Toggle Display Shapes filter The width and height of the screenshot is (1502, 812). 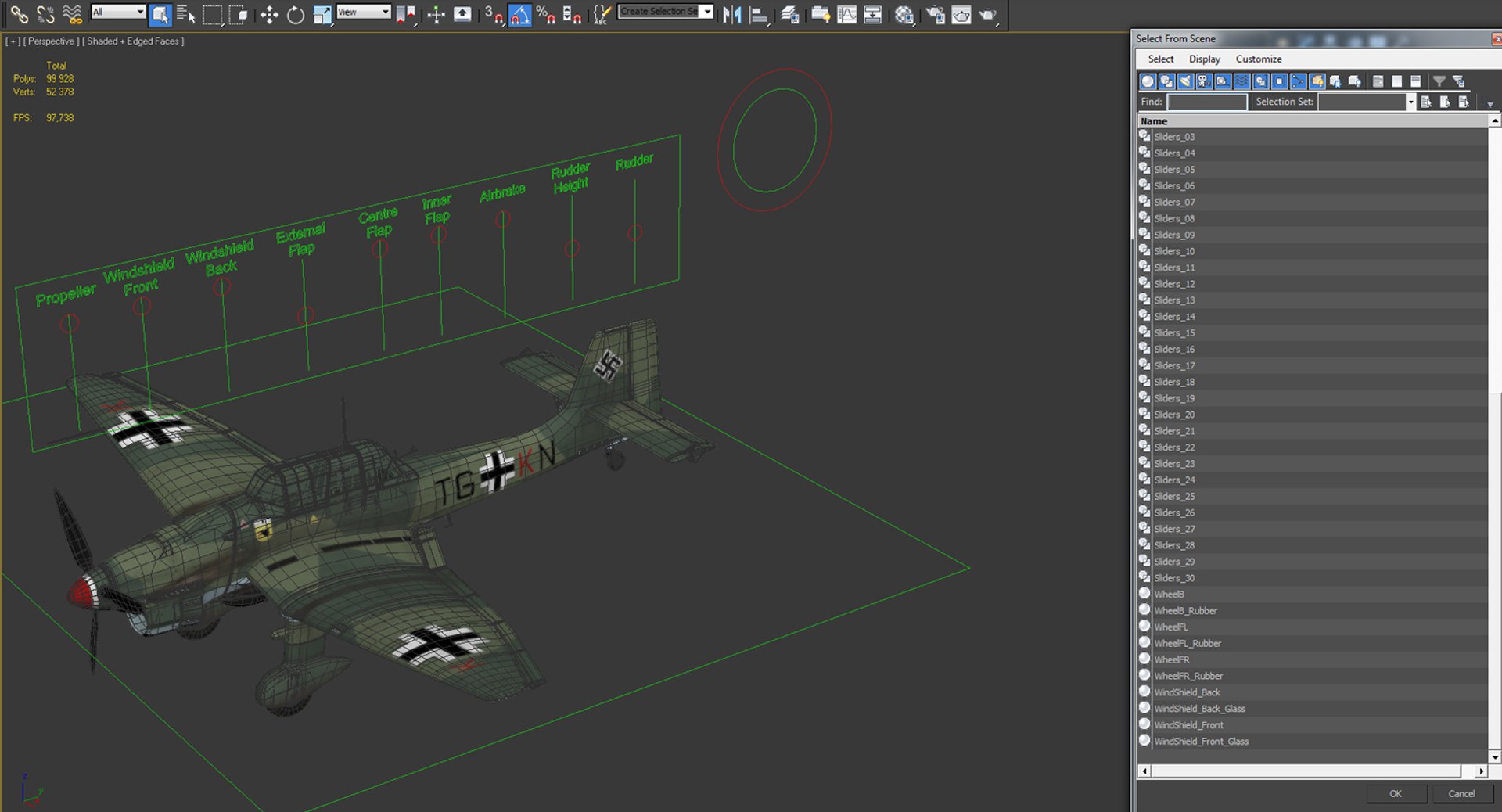tap(1166, 81)
